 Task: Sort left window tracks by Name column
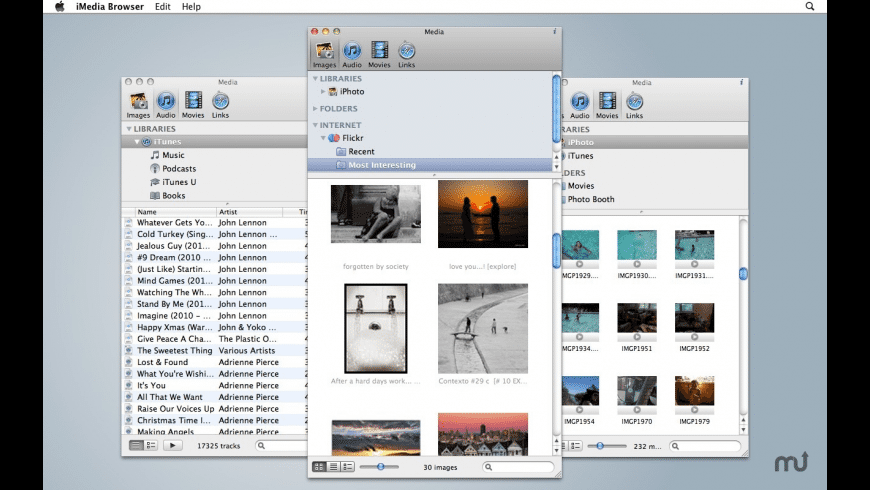tap(175, 212)
